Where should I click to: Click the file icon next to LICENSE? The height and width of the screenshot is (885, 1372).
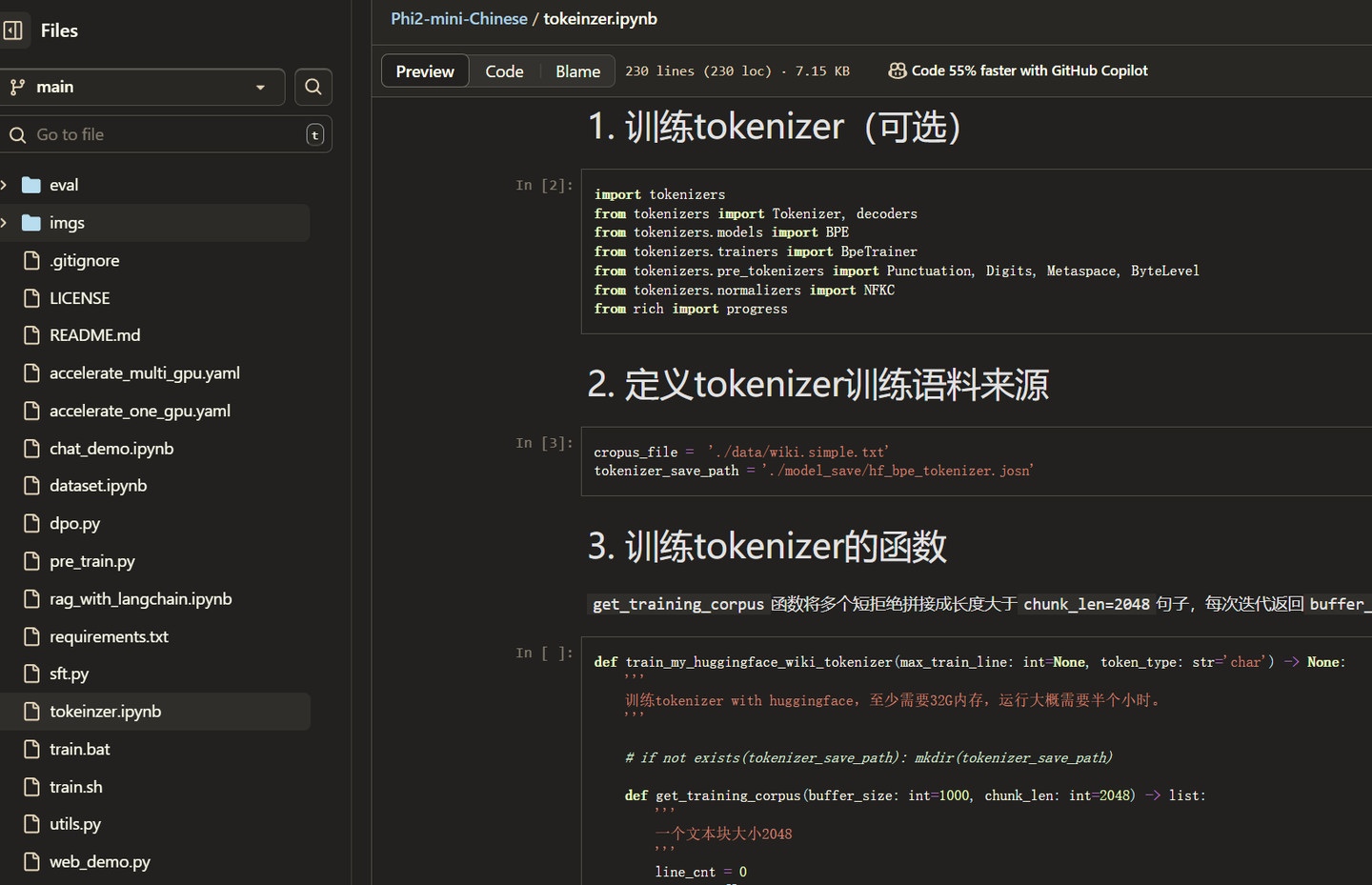[31, 298]
